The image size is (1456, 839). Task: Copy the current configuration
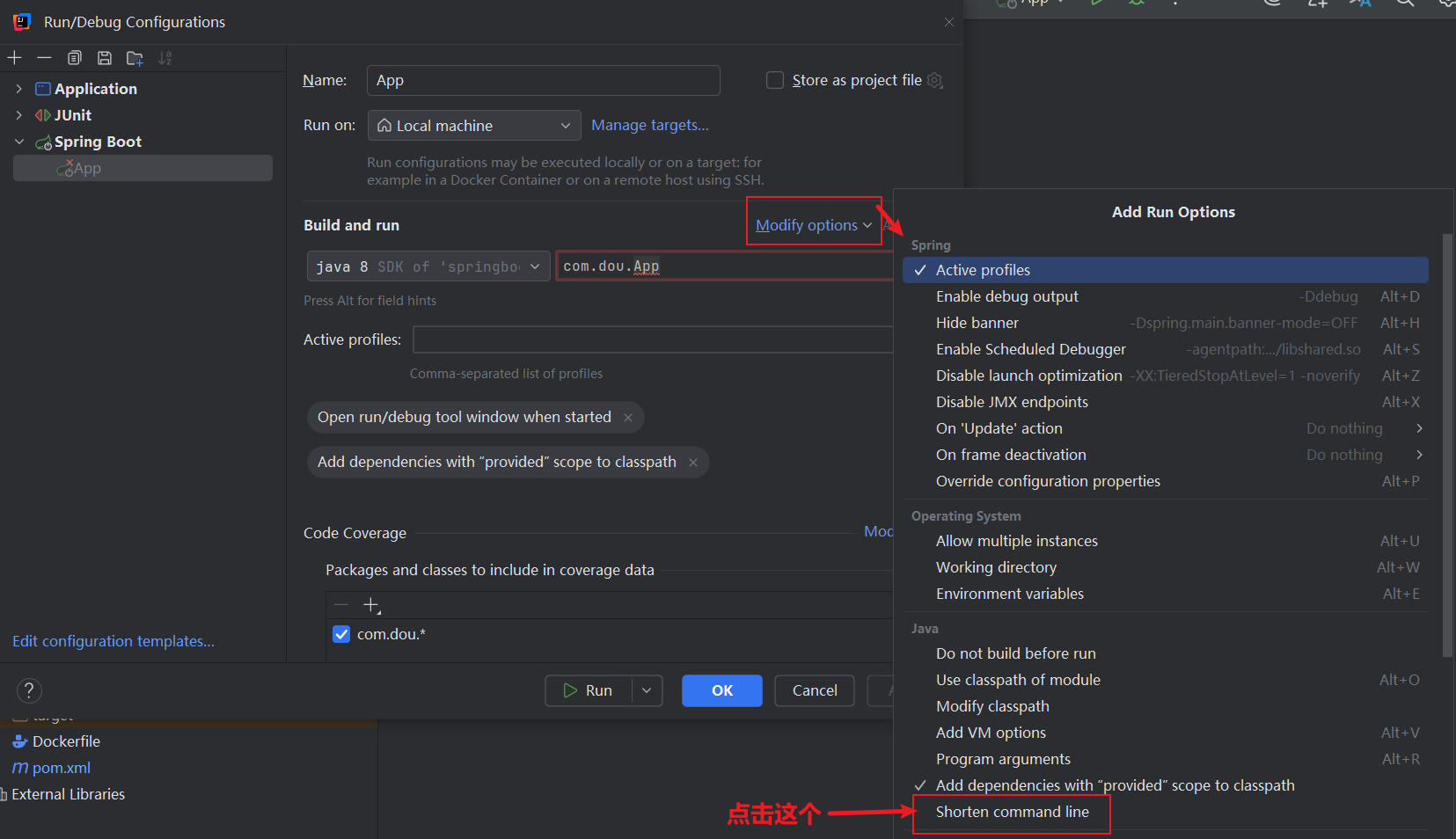point(75,58)
